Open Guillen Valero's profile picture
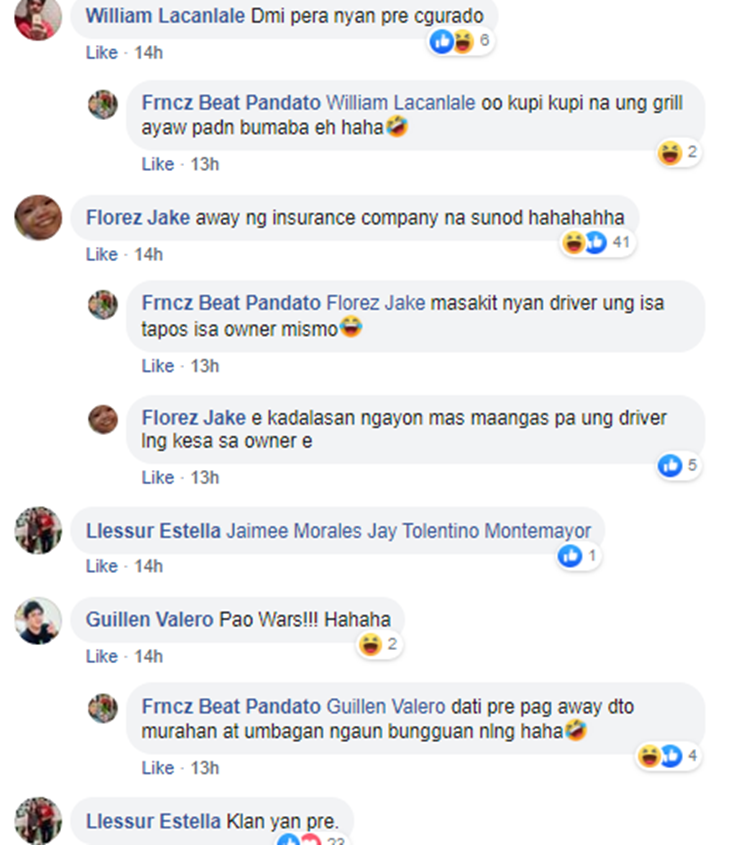Image resolution: width=750 pixels, height=845 pixels. point(38,620)
